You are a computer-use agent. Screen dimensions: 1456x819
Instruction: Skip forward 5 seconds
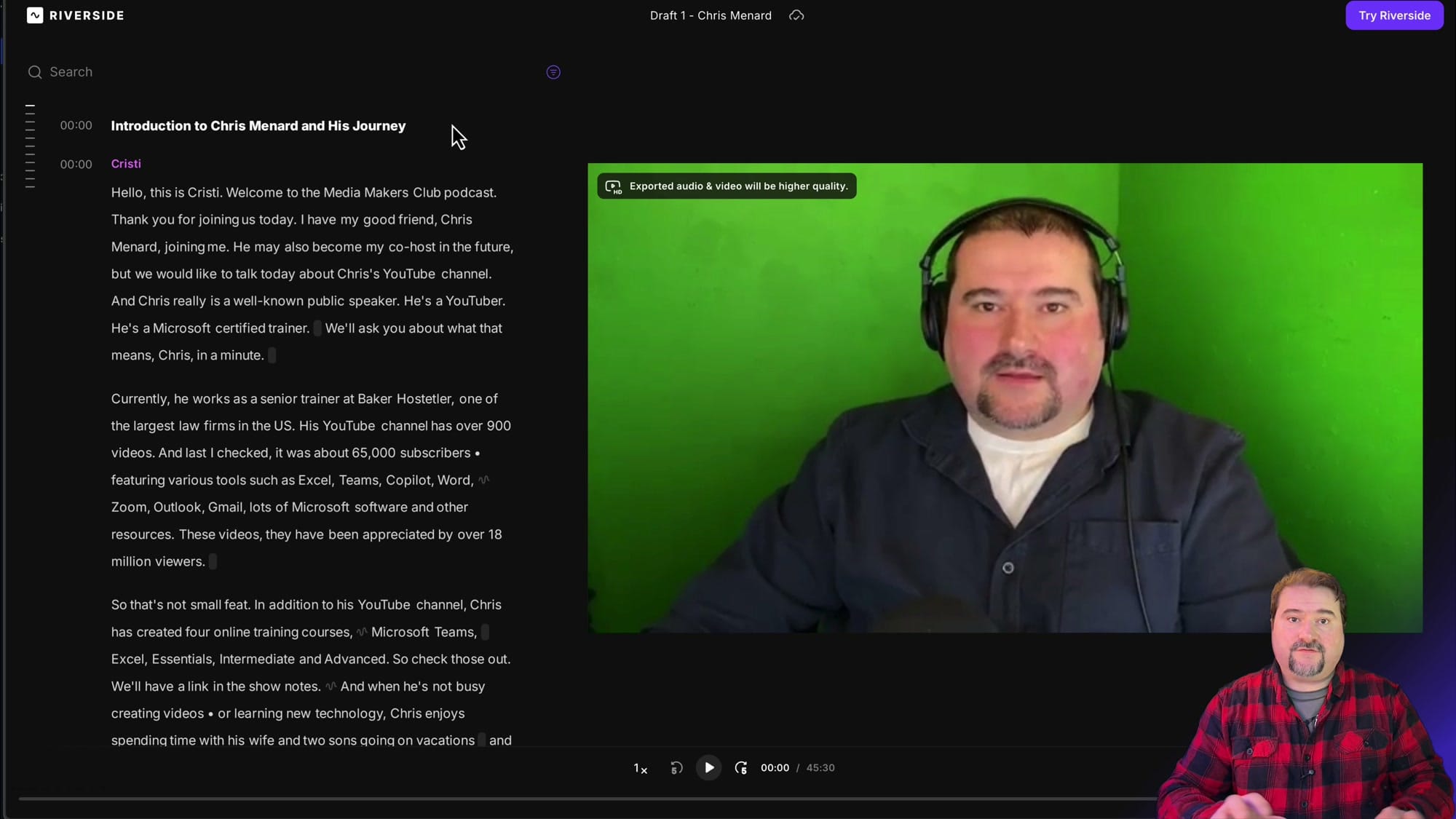(741, 767)
